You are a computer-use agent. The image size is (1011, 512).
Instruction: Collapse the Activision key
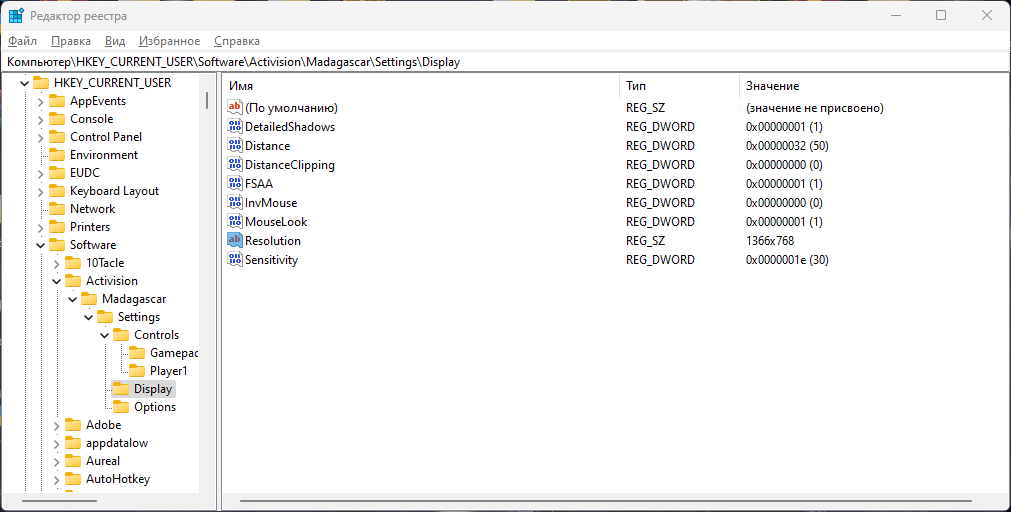(x=57, y=281)
